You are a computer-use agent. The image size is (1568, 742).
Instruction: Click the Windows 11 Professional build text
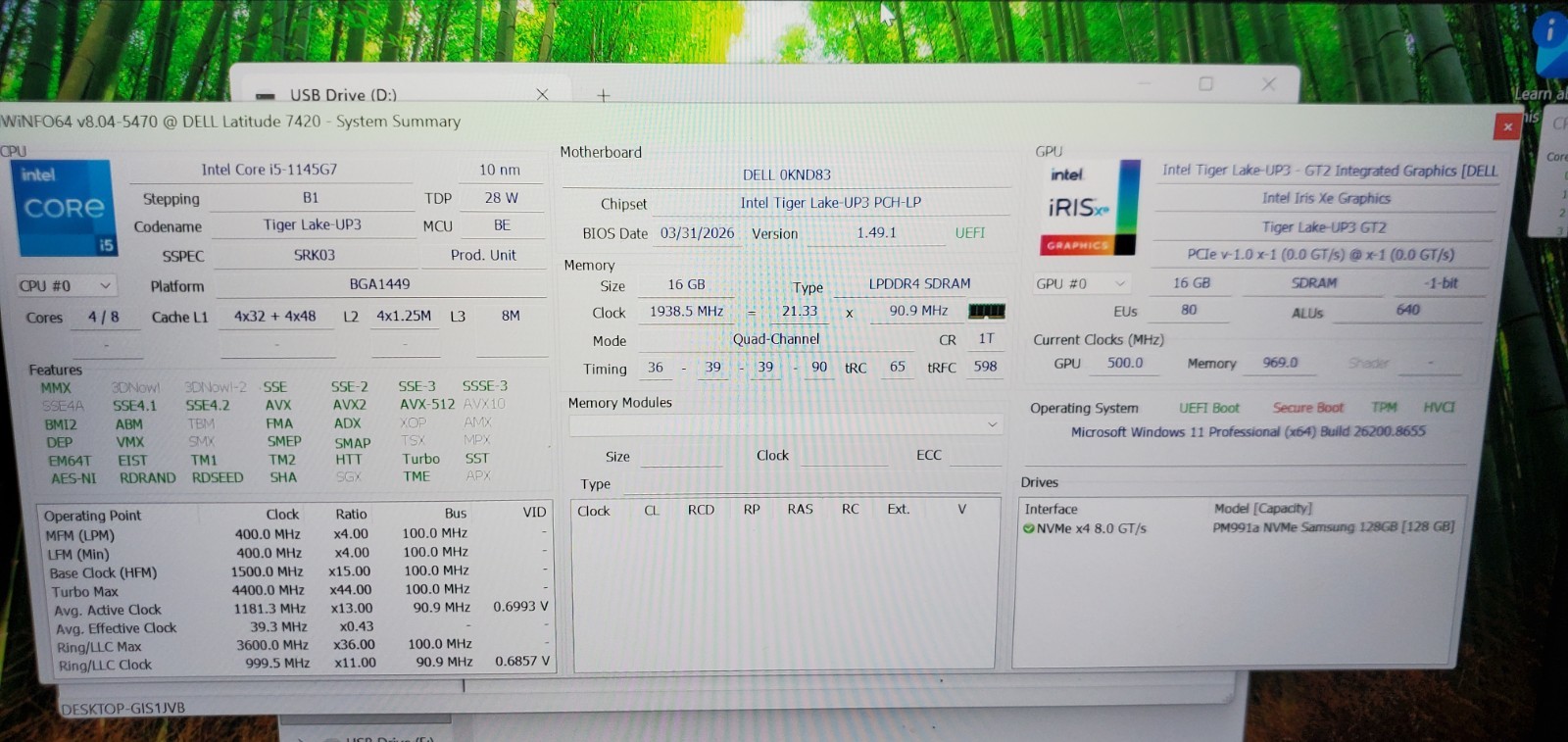coord(1248,431)
